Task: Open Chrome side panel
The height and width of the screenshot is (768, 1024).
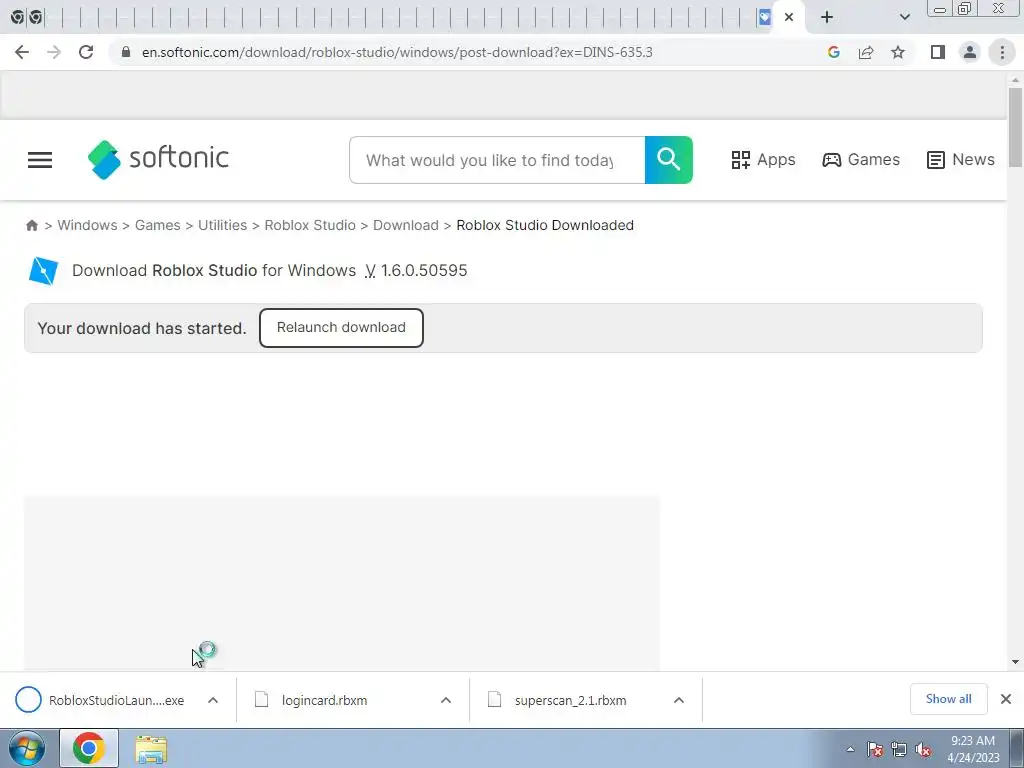Action: (938, 52)
